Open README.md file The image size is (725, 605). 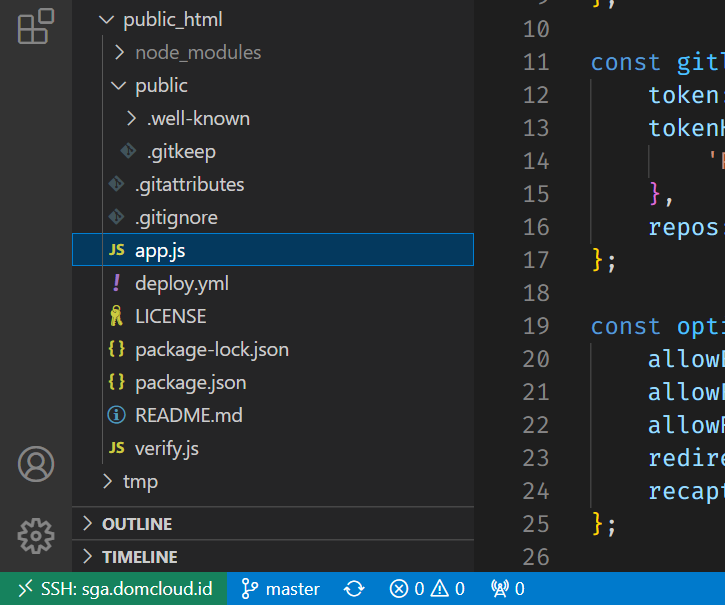(x=188, y=415)
